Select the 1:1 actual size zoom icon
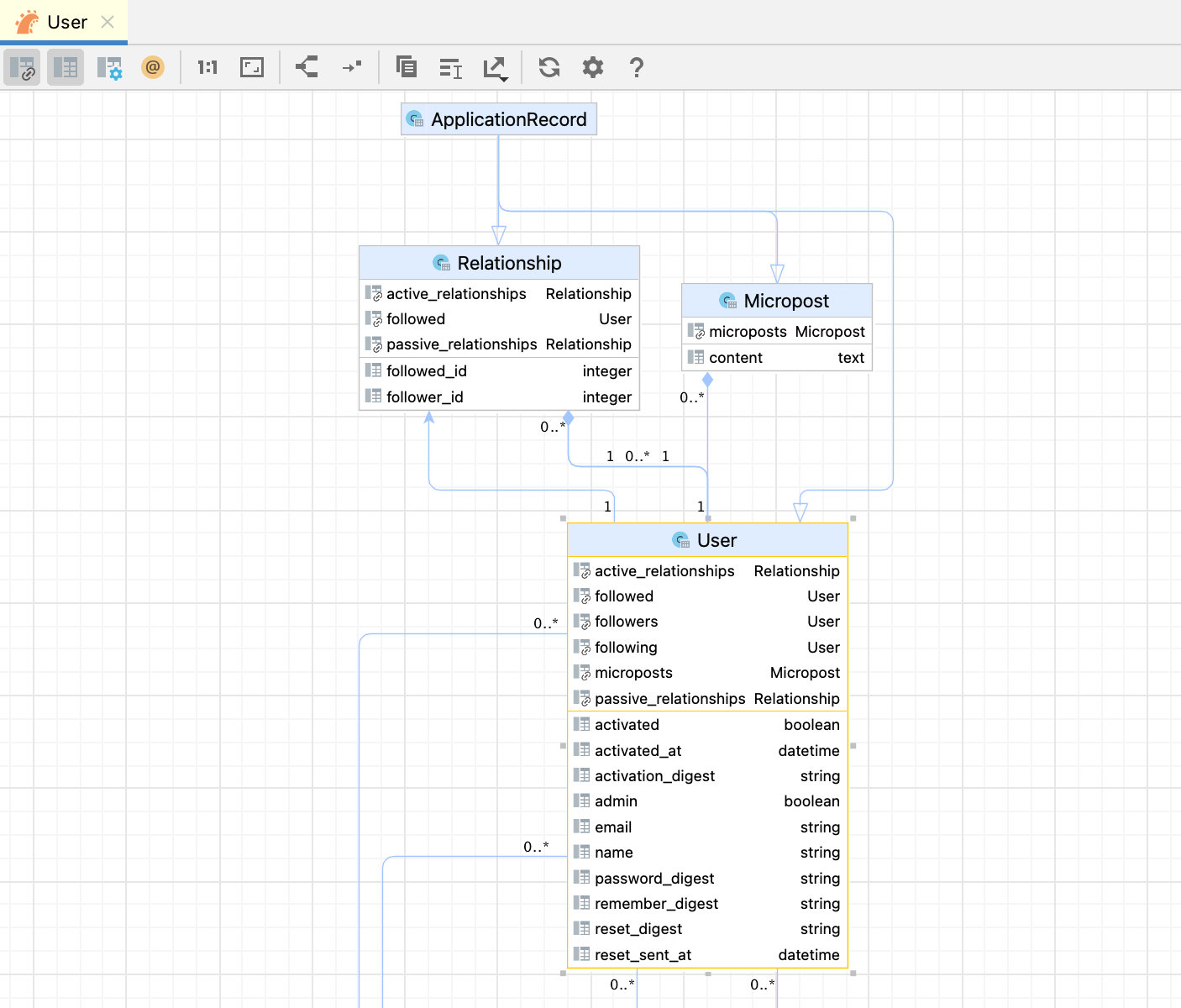Screen dimensions: 1181x1008 coord(207,67)
